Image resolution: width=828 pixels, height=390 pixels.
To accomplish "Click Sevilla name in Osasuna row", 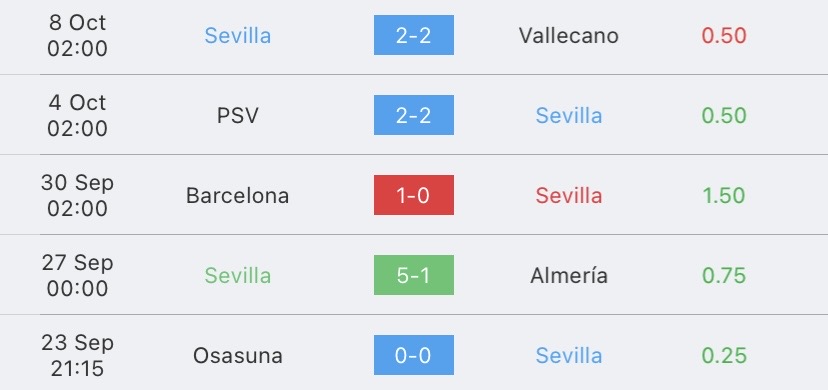I will [x=569, y=356].
